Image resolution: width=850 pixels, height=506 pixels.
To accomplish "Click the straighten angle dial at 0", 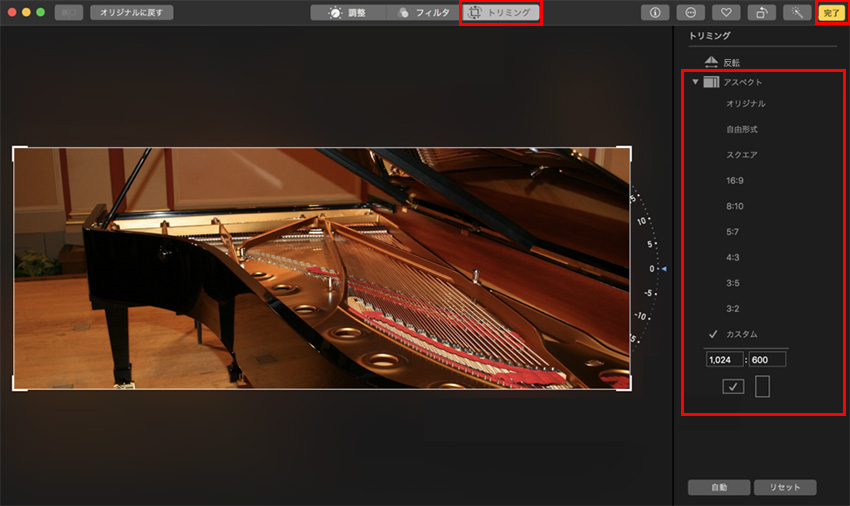I will pos(653,269).
